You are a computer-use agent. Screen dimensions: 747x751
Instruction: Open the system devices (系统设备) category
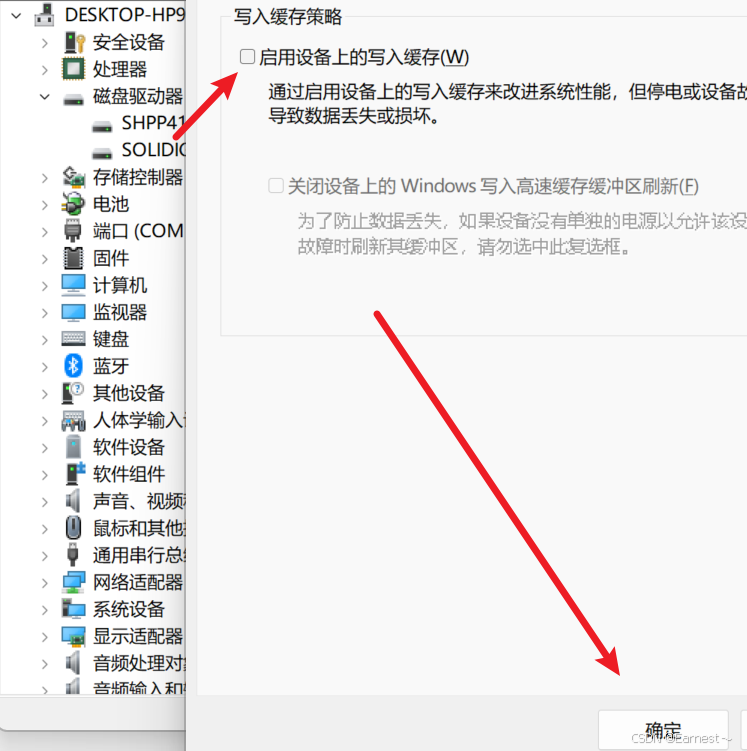pyautogui.click(x=128, y=609)
